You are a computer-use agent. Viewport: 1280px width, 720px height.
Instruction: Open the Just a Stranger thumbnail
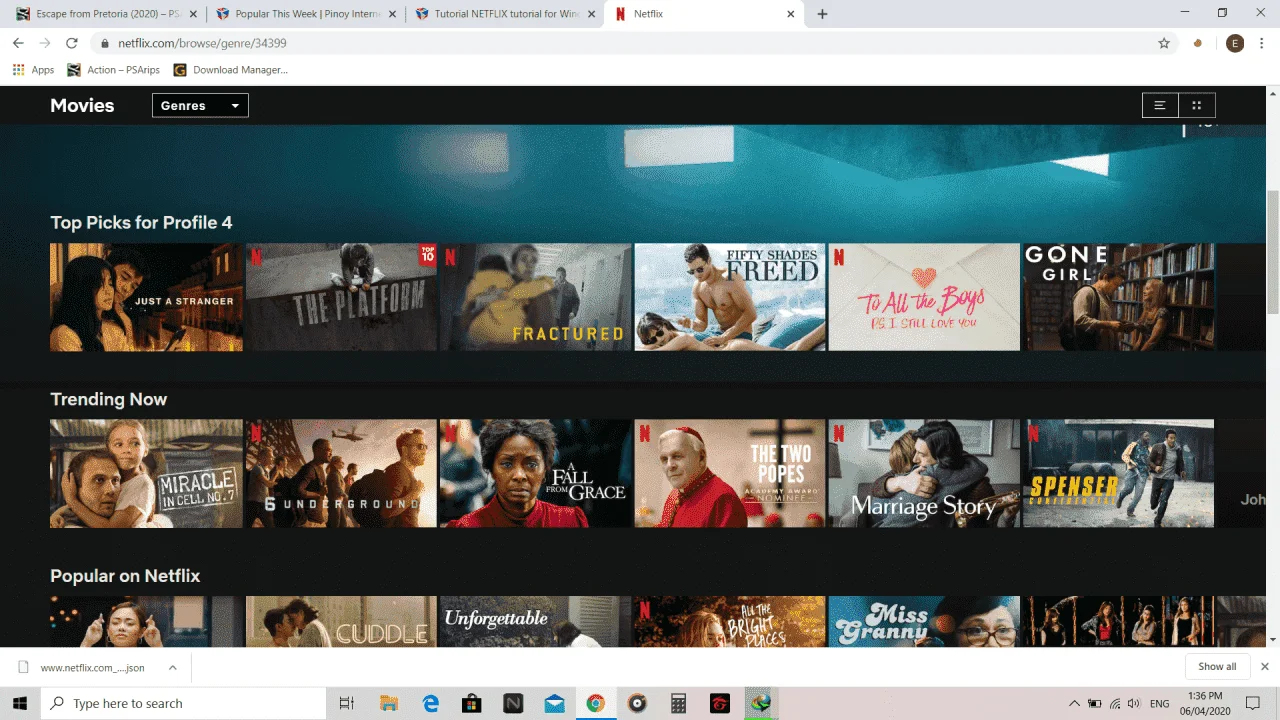click(146, 297)
